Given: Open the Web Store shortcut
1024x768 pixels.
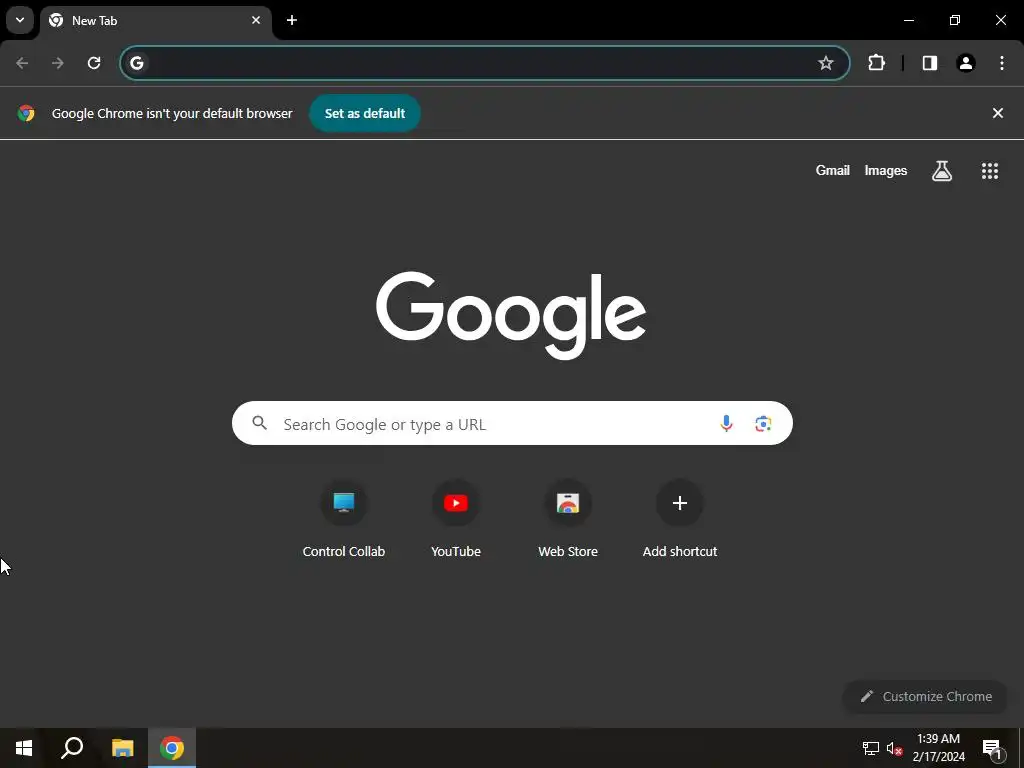Looking at the screenshot, I should 568,520.
